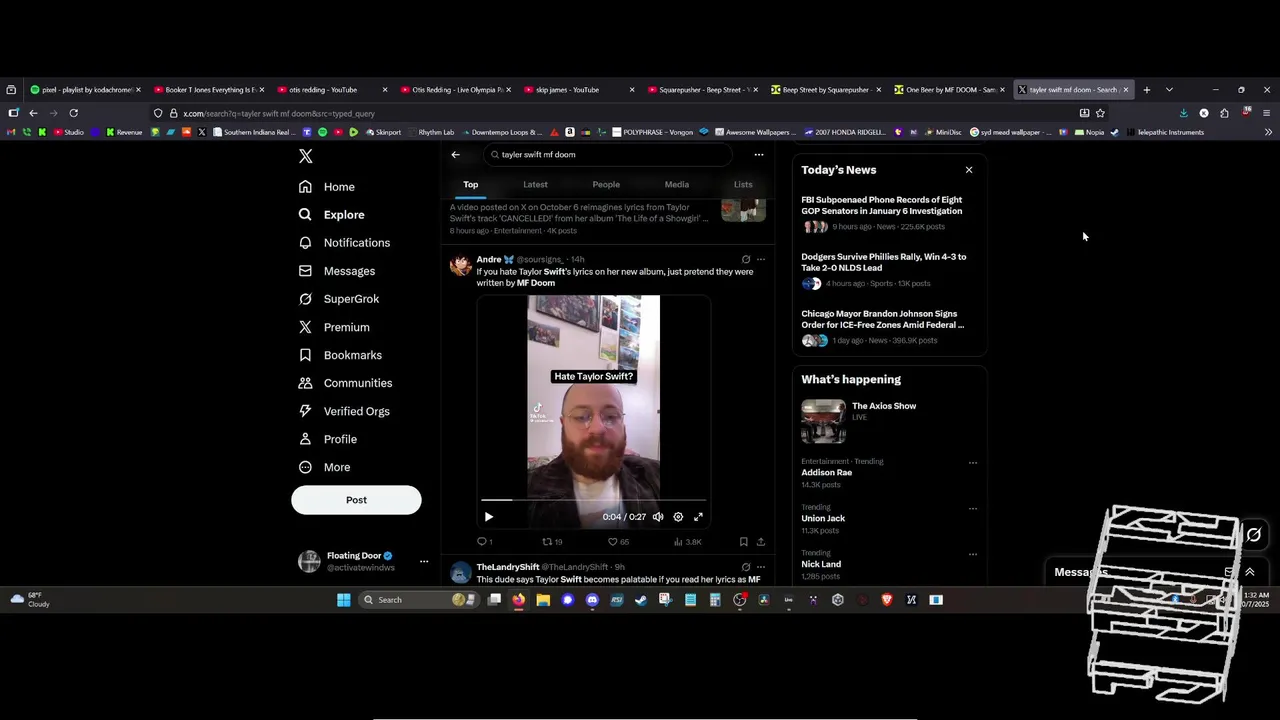Click the Post button
Viewport: 1280px width, 720px height.
356,500
